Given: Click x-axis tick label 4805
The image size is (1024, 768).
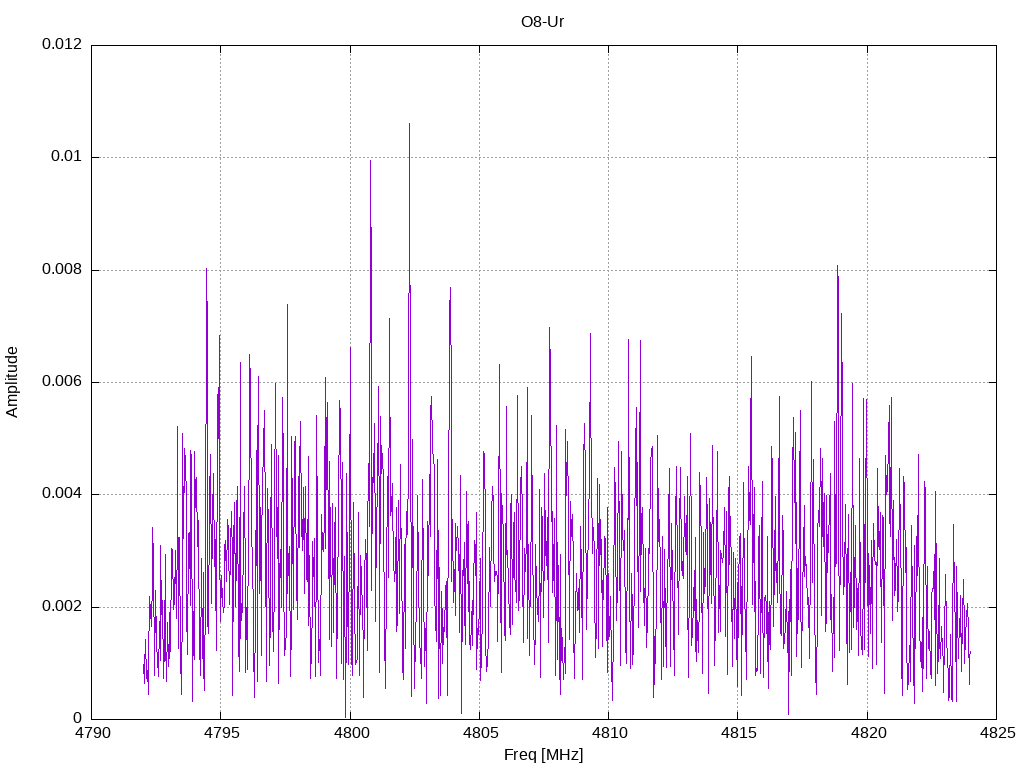Looking at the screenshot, I should [480, 733].
